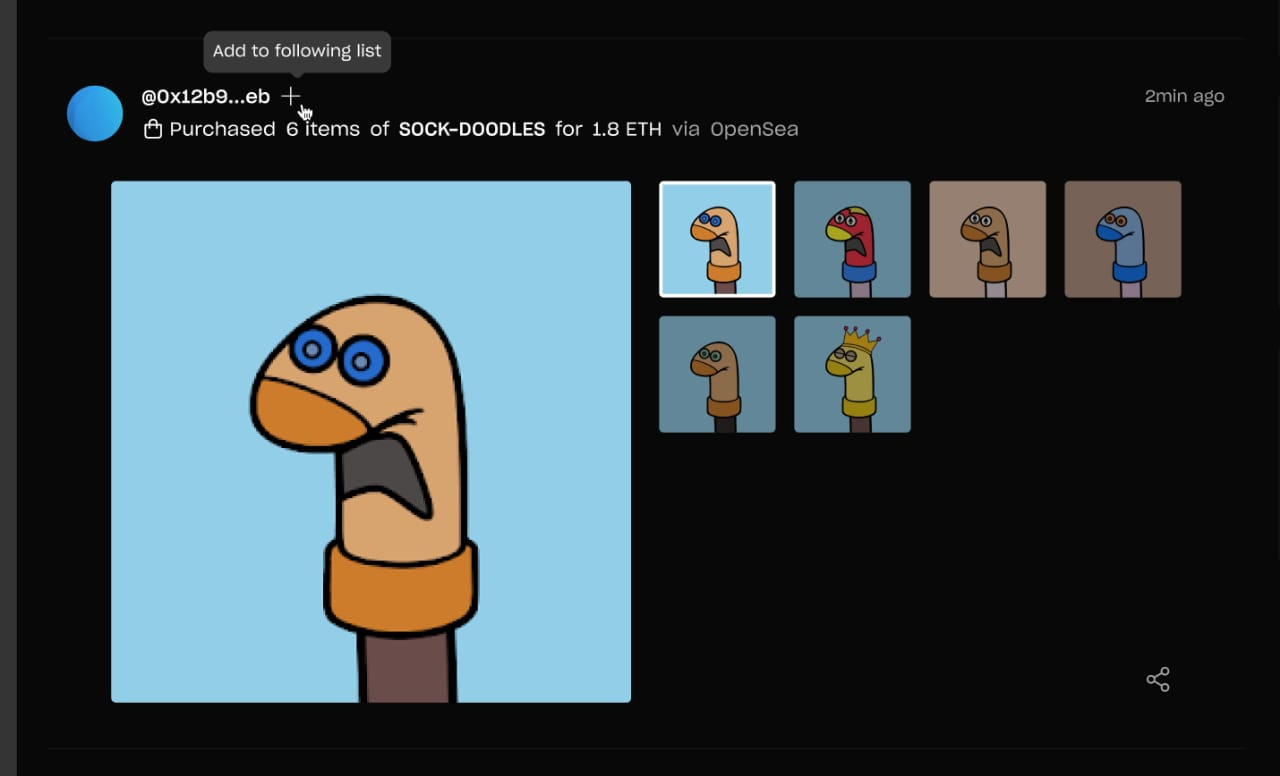
Task: Select the red sock puppet thumbnail
Action: click(852, 239)
